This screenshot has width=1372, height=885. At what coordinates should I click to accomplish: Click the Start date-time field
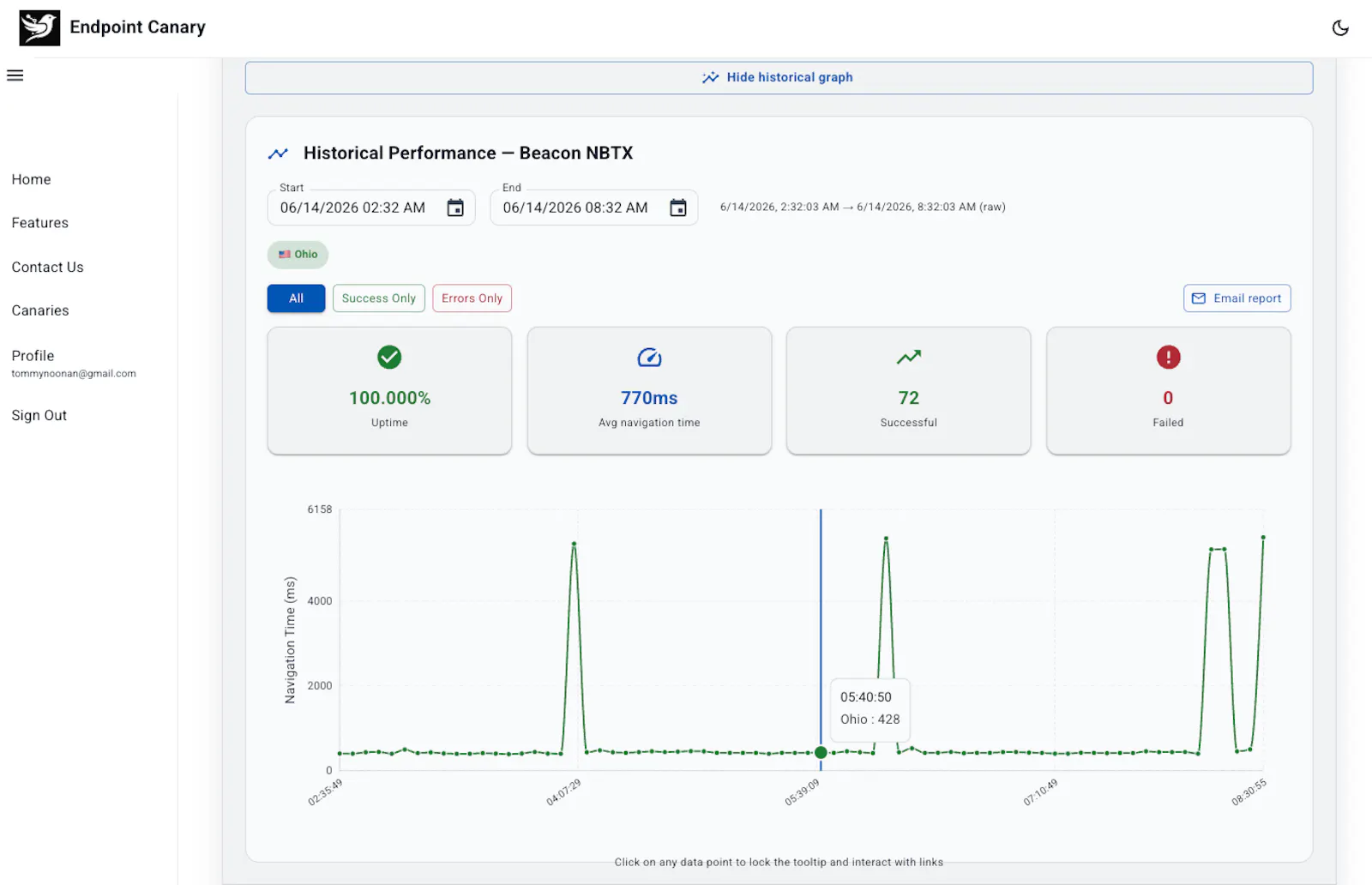point(371,208)
